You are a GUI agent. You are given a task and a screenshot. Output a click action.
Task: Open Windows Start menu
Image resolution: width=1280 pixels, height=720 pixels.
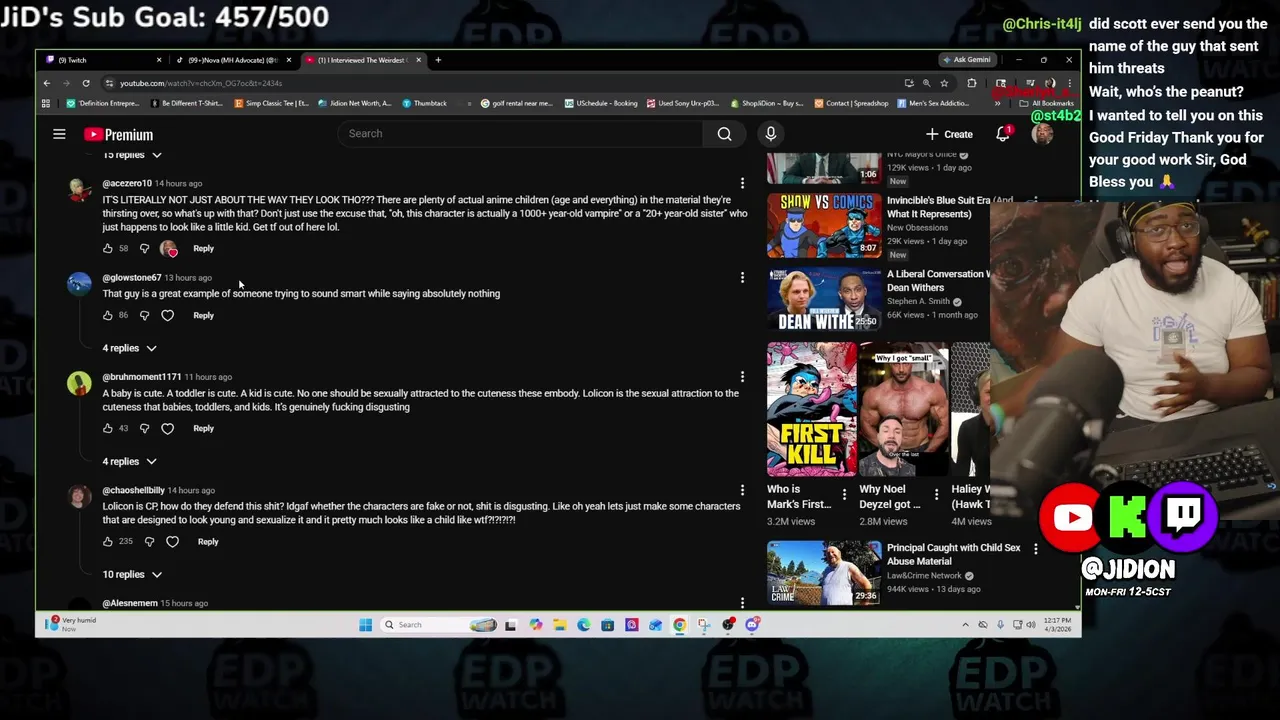pos(365,625)
